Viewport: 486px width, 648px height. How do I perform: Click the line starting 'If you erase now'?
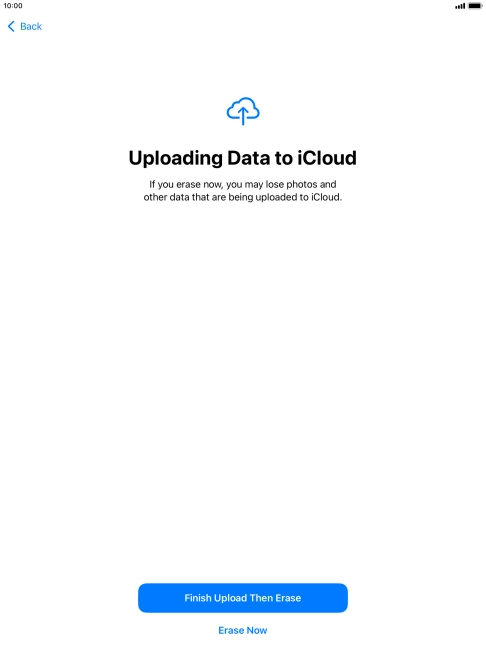coord(243,184)
